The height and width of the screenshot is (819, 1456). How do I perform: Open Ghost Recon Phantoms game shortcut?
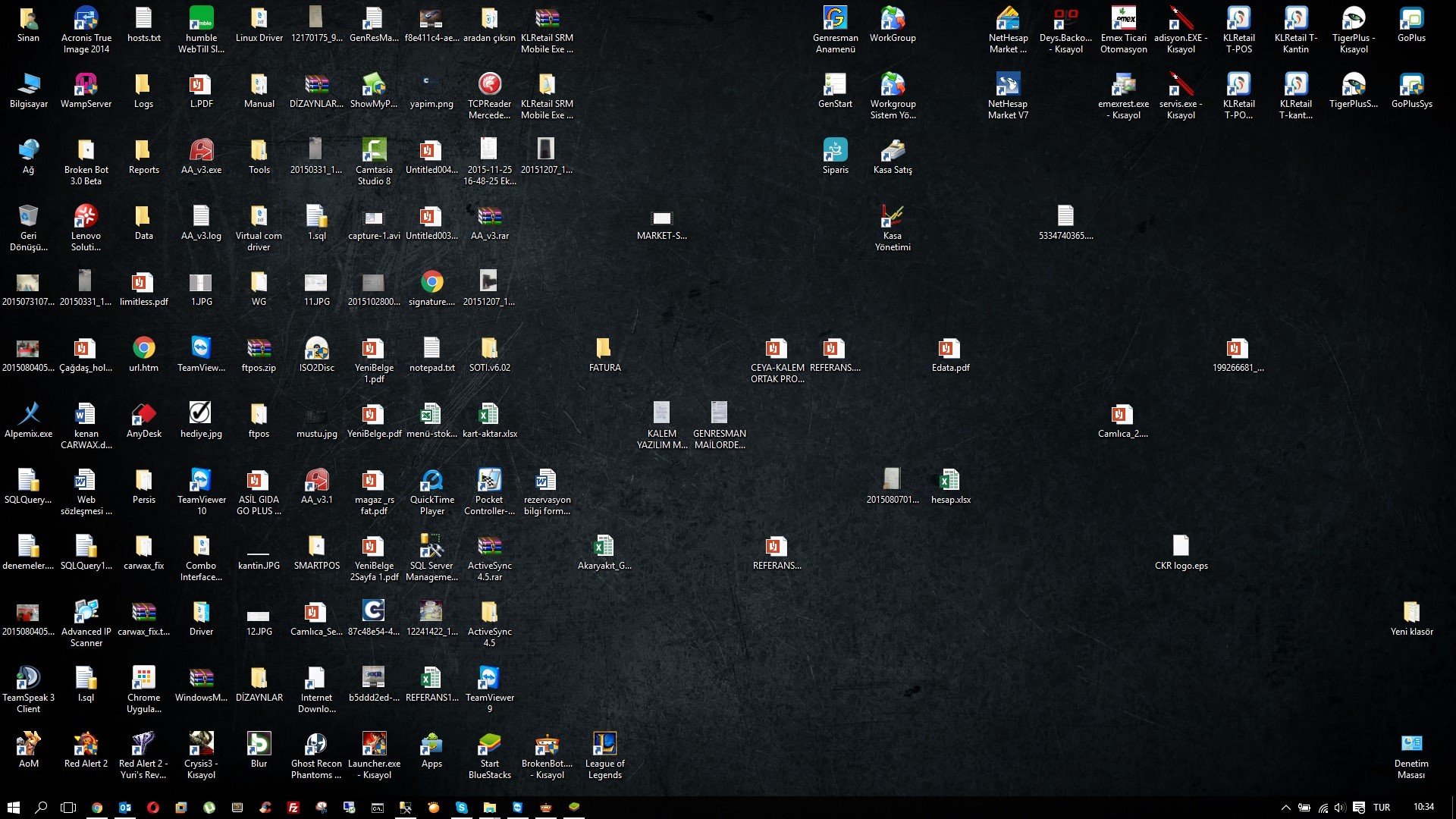[316, 755]
